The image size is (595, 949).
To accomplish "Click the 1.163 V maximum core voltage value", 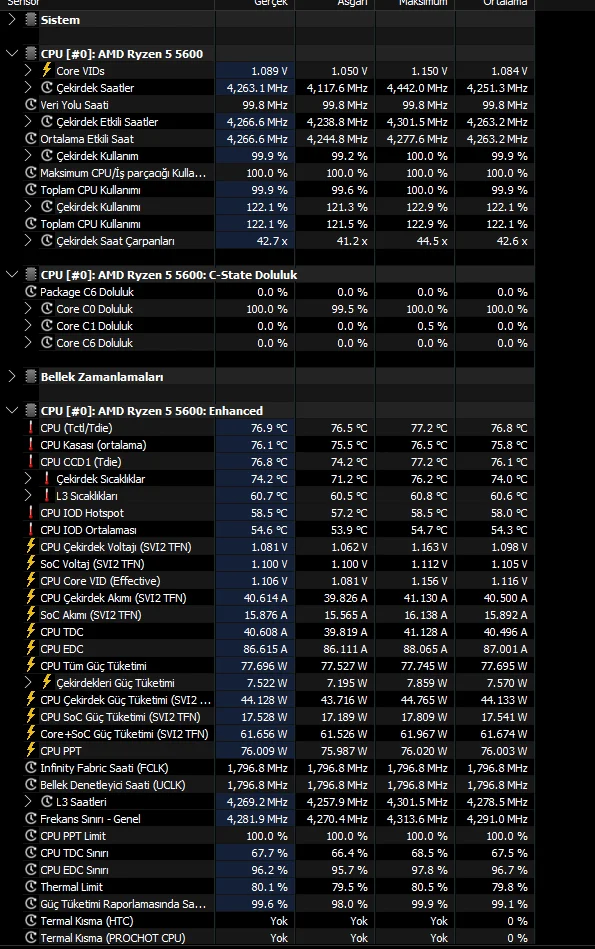I will pos(429,547).
